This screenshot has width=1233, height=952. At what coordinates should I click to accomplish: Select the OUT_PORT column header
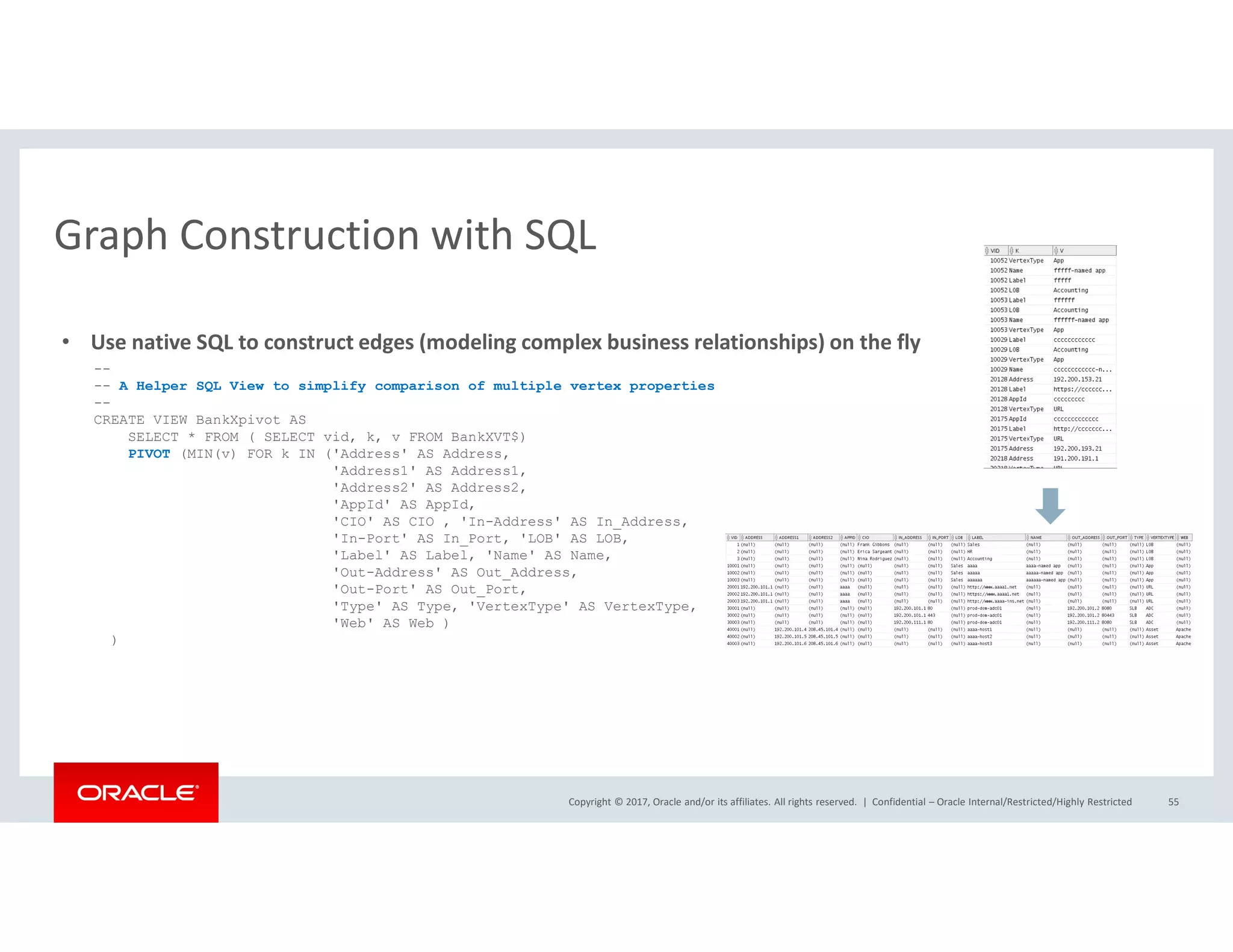point(1115,537)
